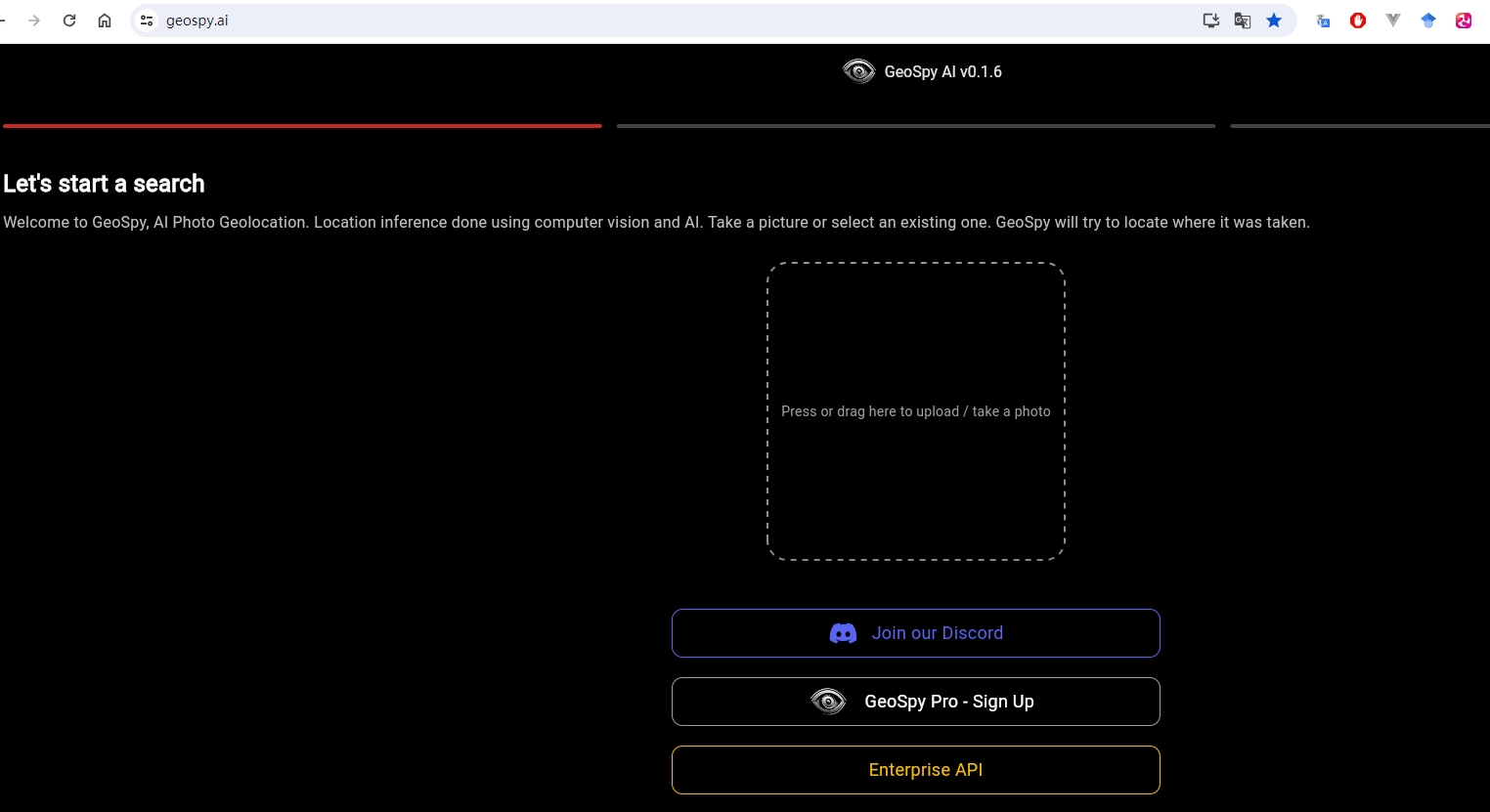Open GeoSpy Pro - Sign Up

[916, 702]
